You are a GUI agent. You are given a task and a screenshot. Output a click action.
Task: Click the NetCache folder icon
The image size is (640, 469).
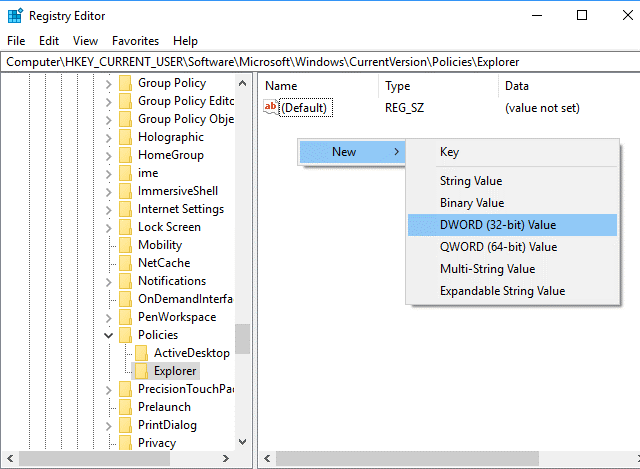pos(125,262)
